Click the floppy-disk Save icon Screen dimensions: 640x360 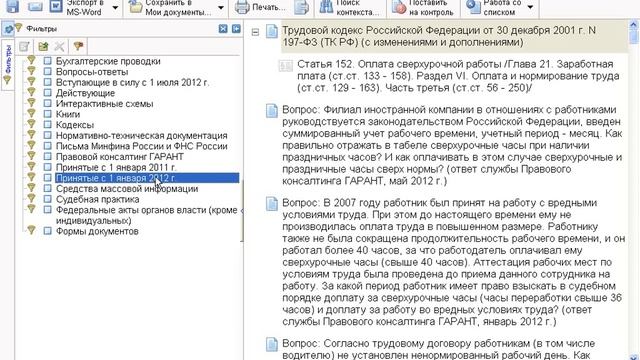coord(13,6)
